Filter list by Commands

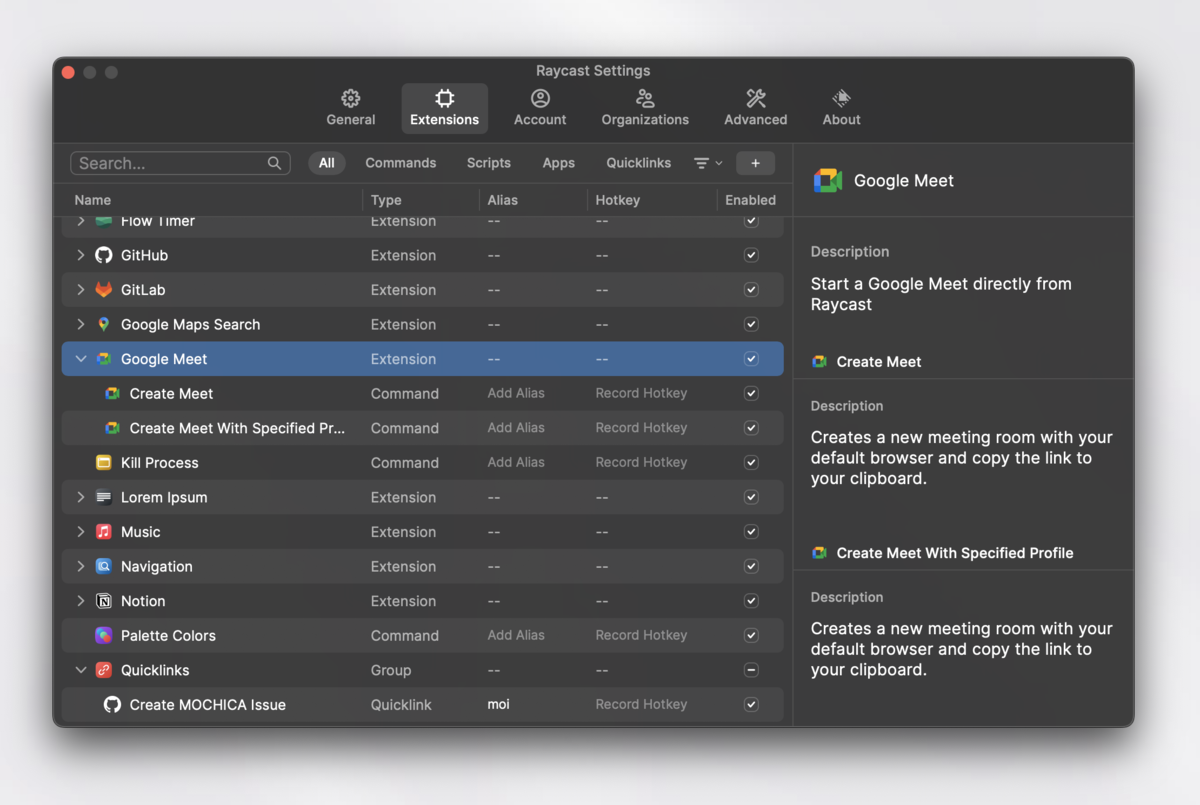[x=400, y=163]
